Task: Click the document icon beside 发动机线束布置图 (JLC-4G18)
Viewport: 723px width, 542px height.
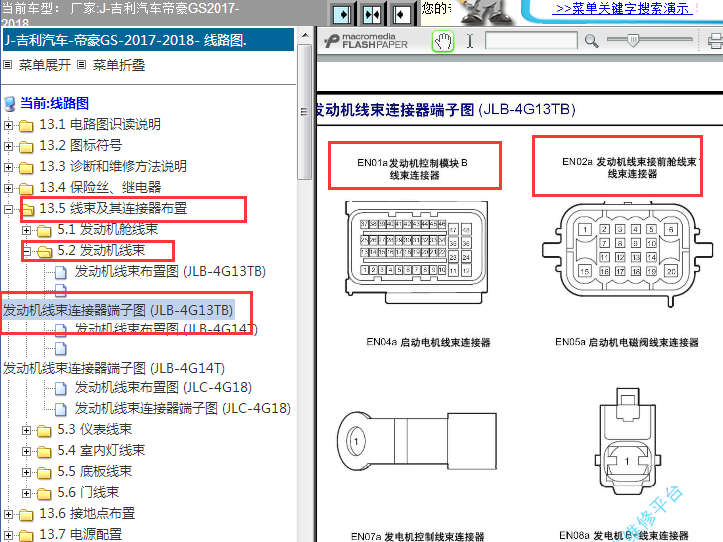Action: pos(60,388)
